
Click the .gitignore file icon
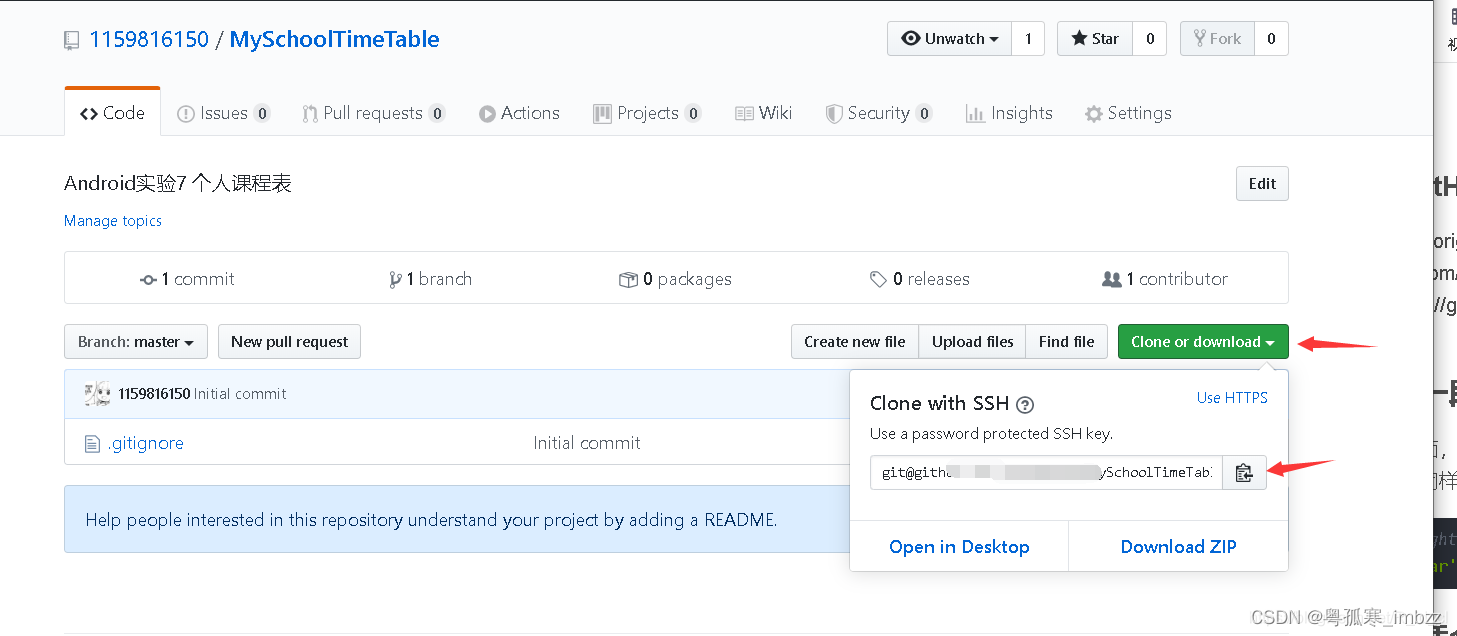point(92,444)
